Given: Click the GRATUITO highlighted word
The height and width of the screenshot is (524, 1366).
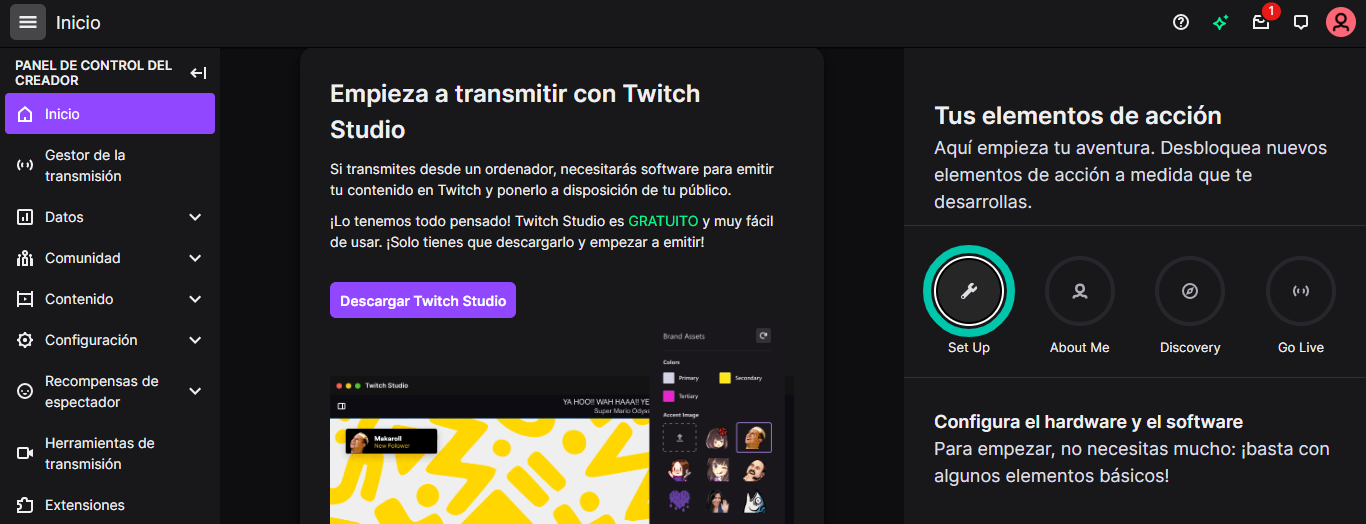Looking at the screenshot, I should [663, 221].
